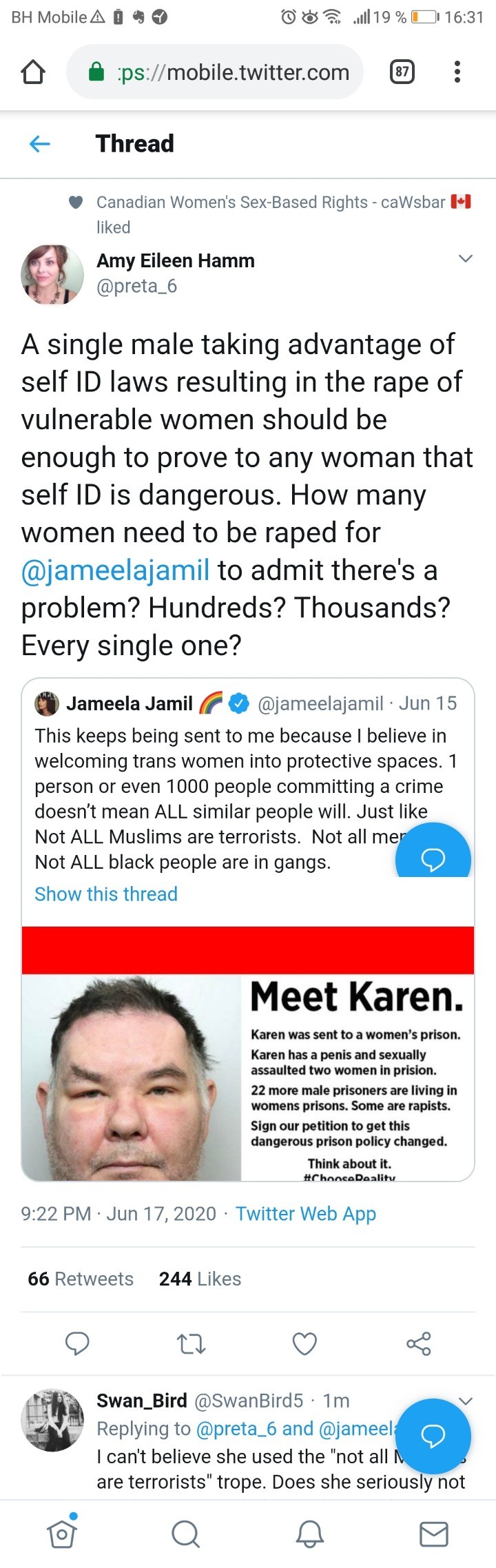The width and height of the screenshot is (496, 1568).
Task: Open the Search tab in bottom navigation
Action: (x=185, y=1534)
